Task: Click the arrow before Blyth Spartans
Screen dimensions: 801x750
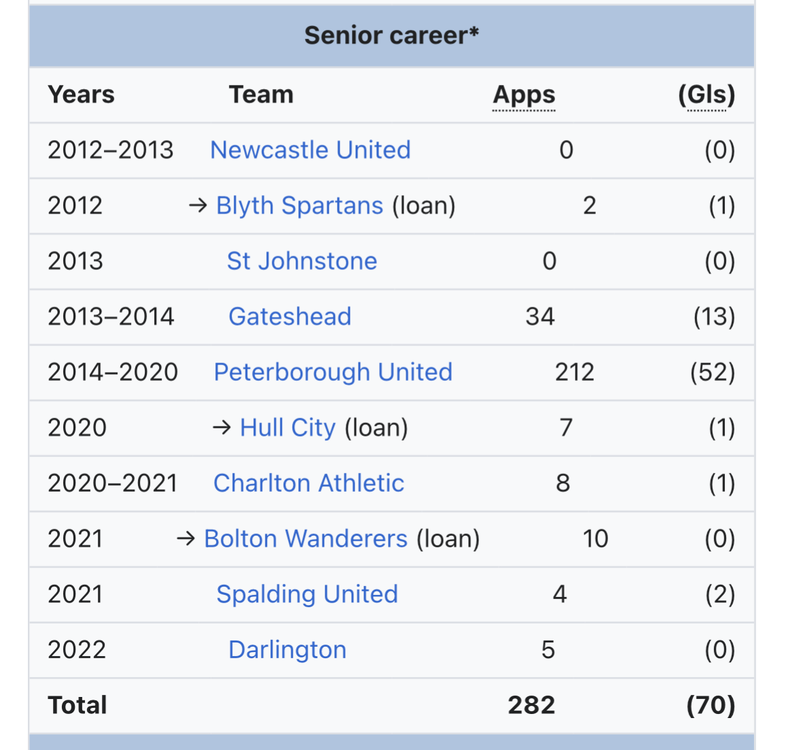Action: point(198,206)
